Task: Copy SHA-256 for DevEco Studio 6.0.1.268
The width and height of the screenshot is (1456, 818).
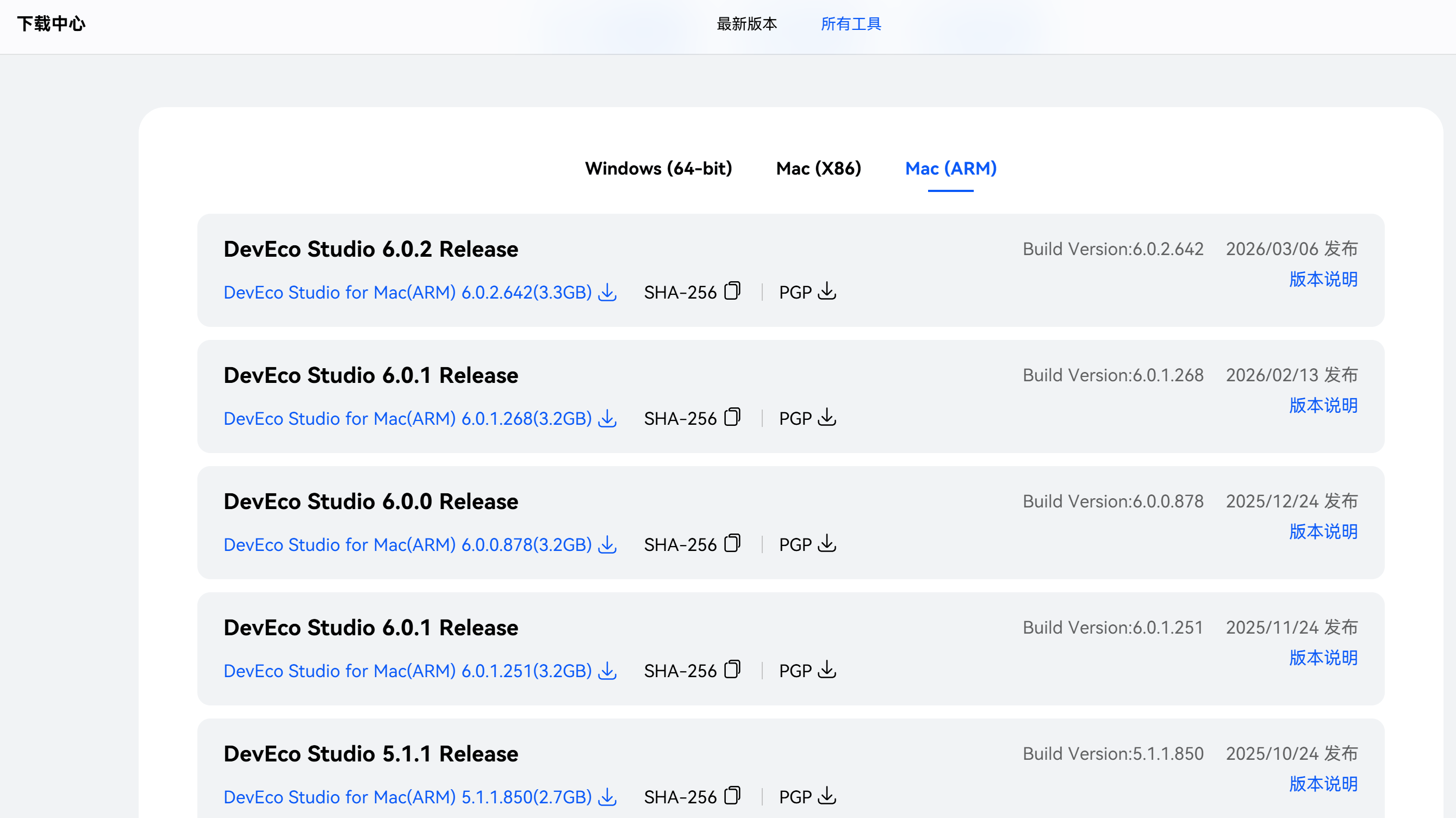Action: tap(732, 417)
